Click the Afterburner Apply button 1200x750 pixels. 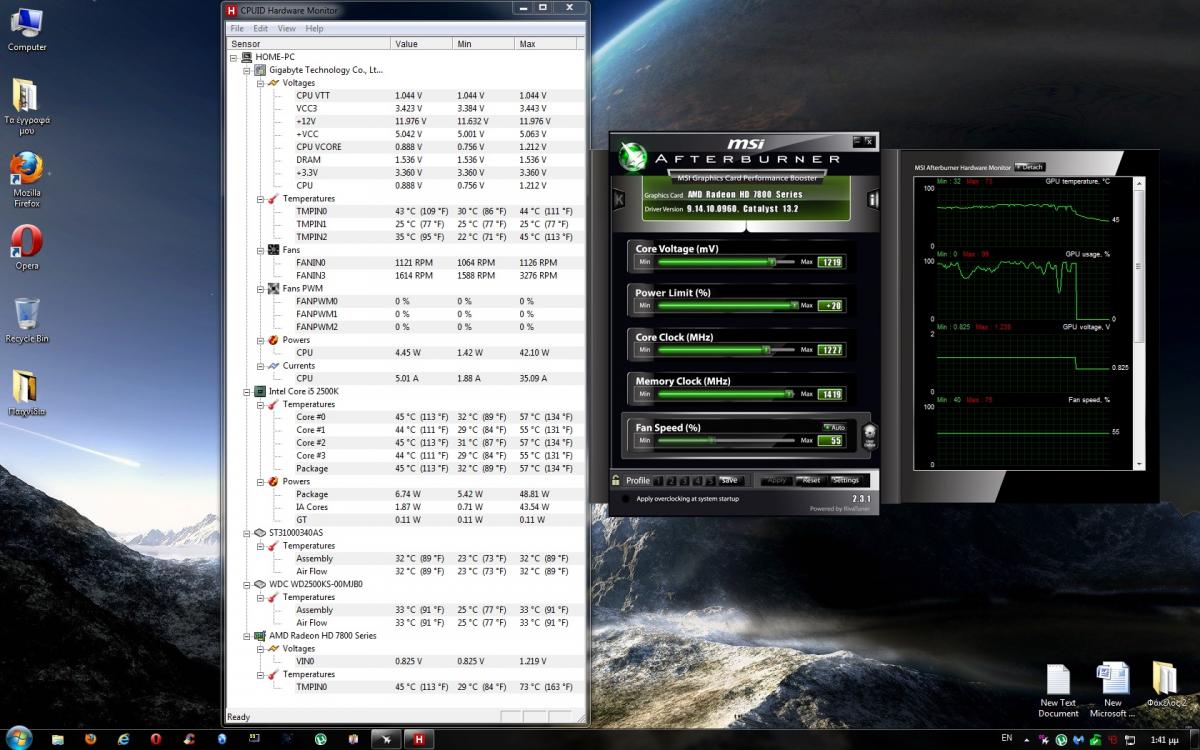[777, 480]
